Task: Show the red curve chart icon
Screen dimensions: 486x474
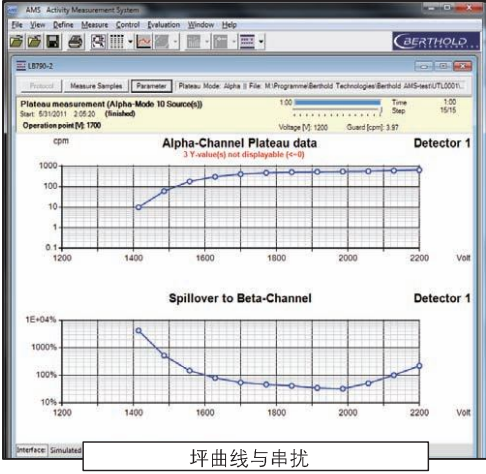Action: coord(144,42)
